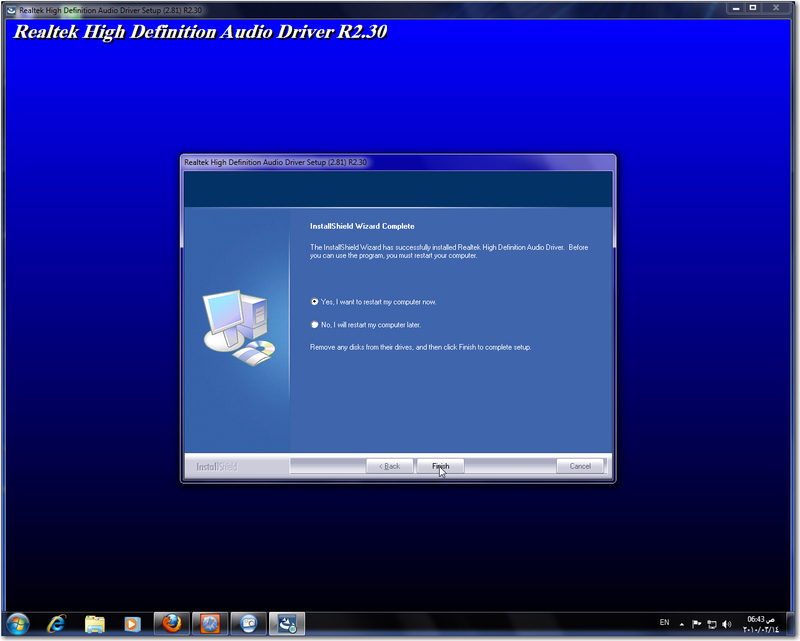Open the Windows Start menu orb
The image size is (800, 641).
click(x=18, y=624)
